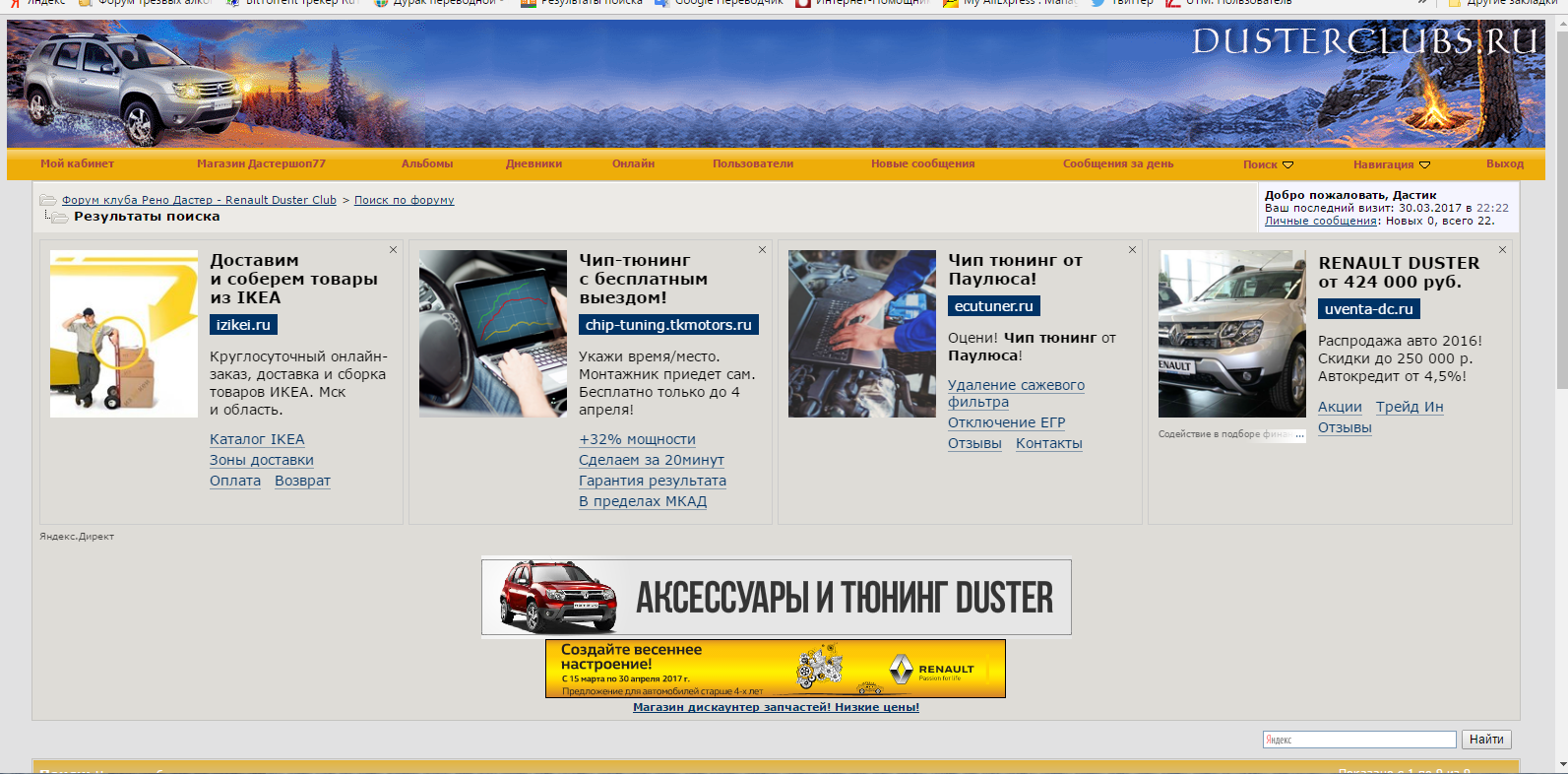Close the Renault Duster uventa ad
The height and width of the screenshot is (774, 1568).
click(1502, 250)
